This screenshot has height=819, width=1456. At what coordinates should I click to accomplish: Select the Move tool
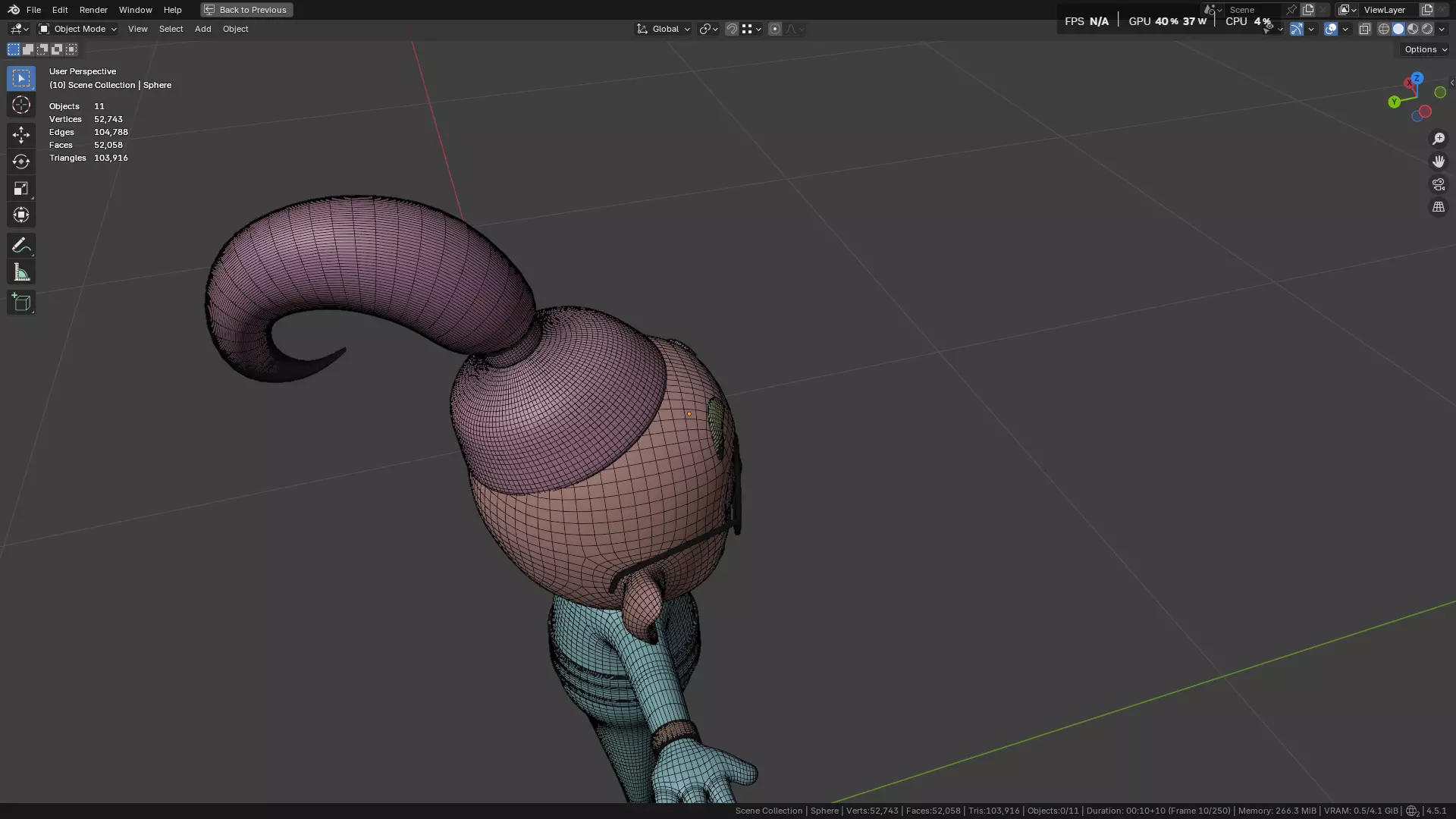pos(21,135)
